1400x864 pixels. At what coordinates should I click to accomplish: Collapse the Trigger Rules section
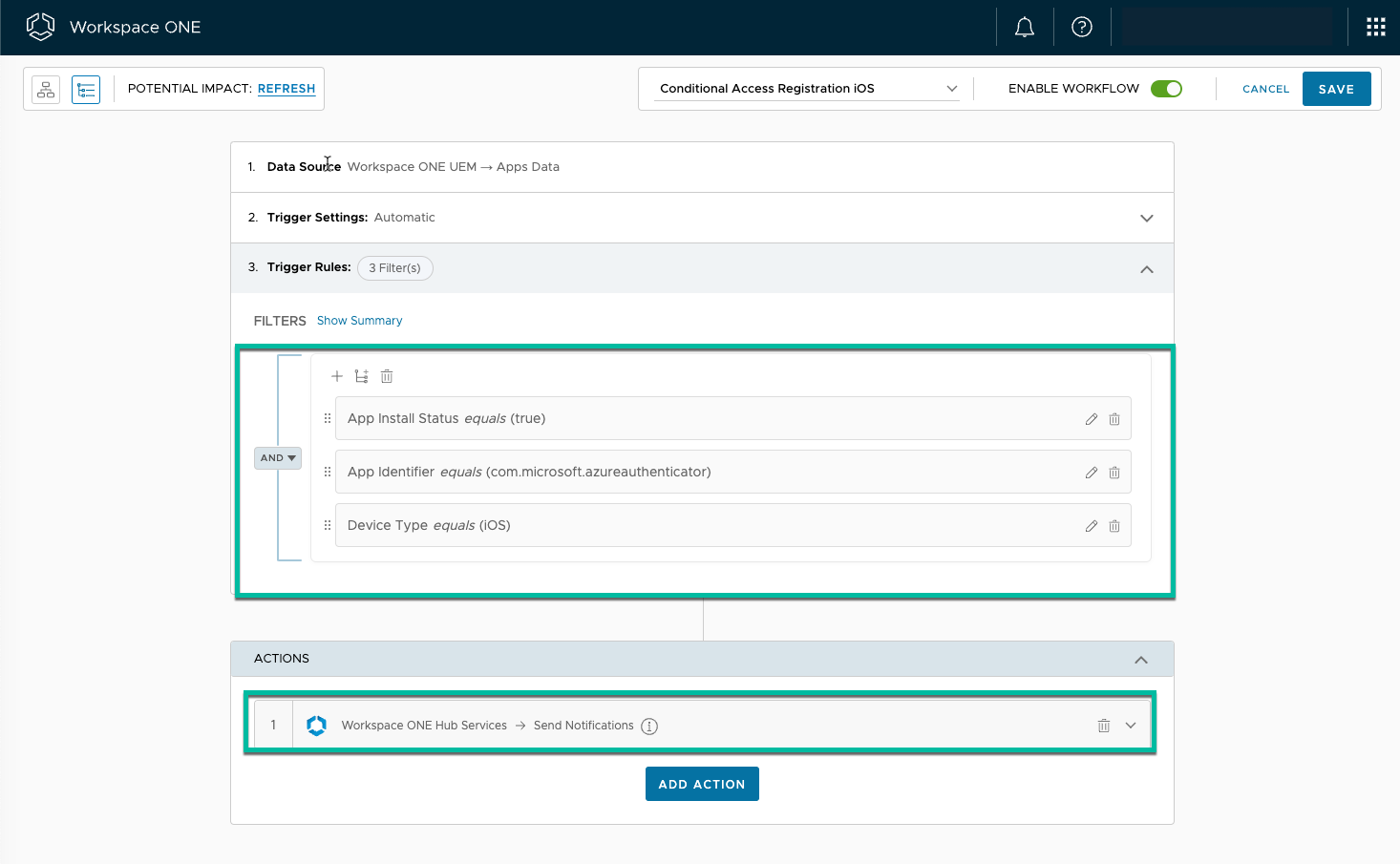click(1146, 269)
